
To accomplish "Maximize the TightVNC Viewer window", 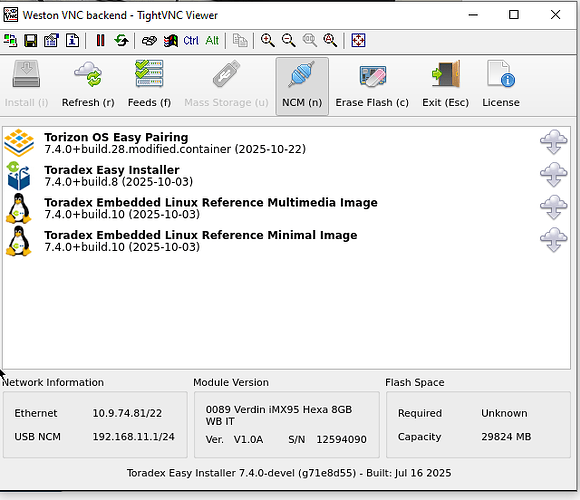I will coord(513,15).
